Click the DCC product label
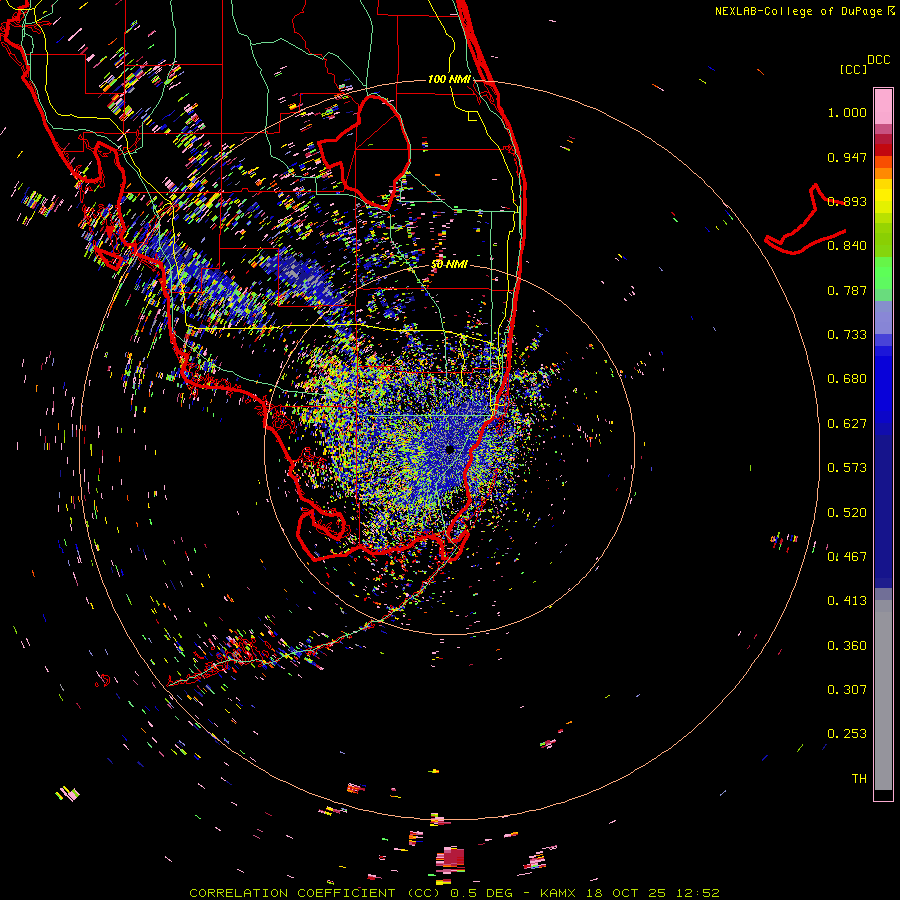 (878, 60)
